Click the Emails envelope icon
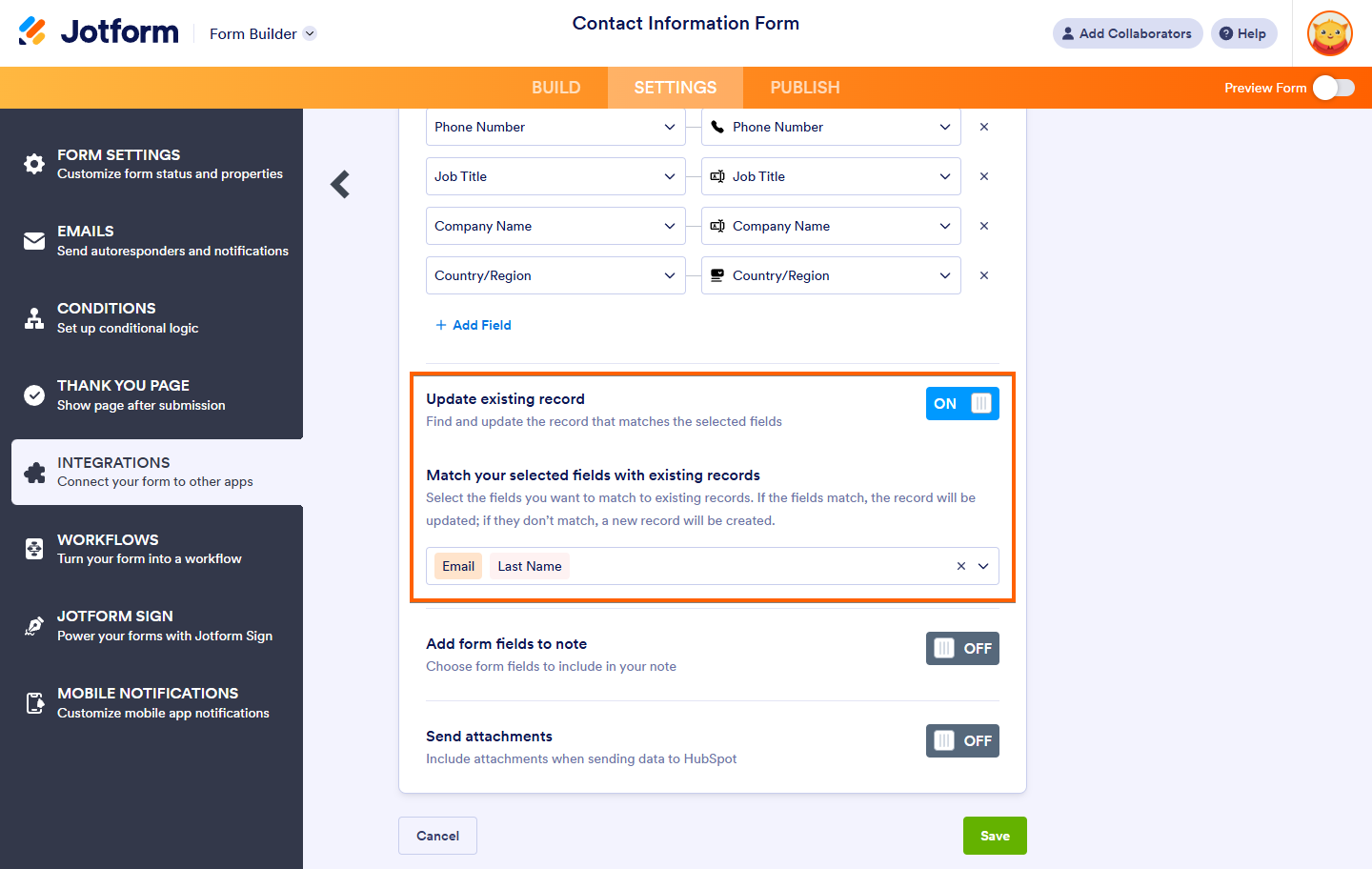 (34, 241)
